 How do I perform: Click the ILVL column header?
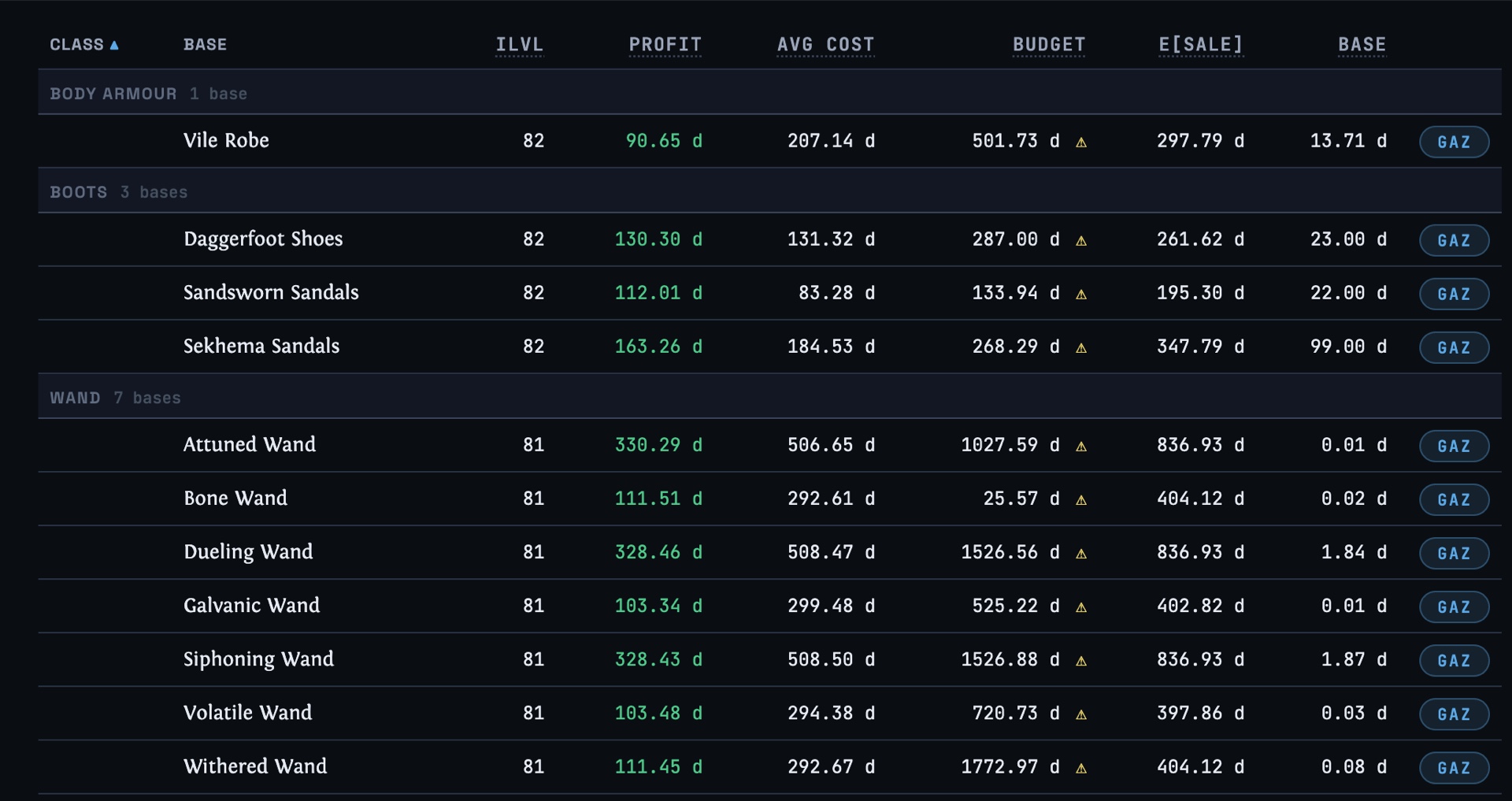519,45
